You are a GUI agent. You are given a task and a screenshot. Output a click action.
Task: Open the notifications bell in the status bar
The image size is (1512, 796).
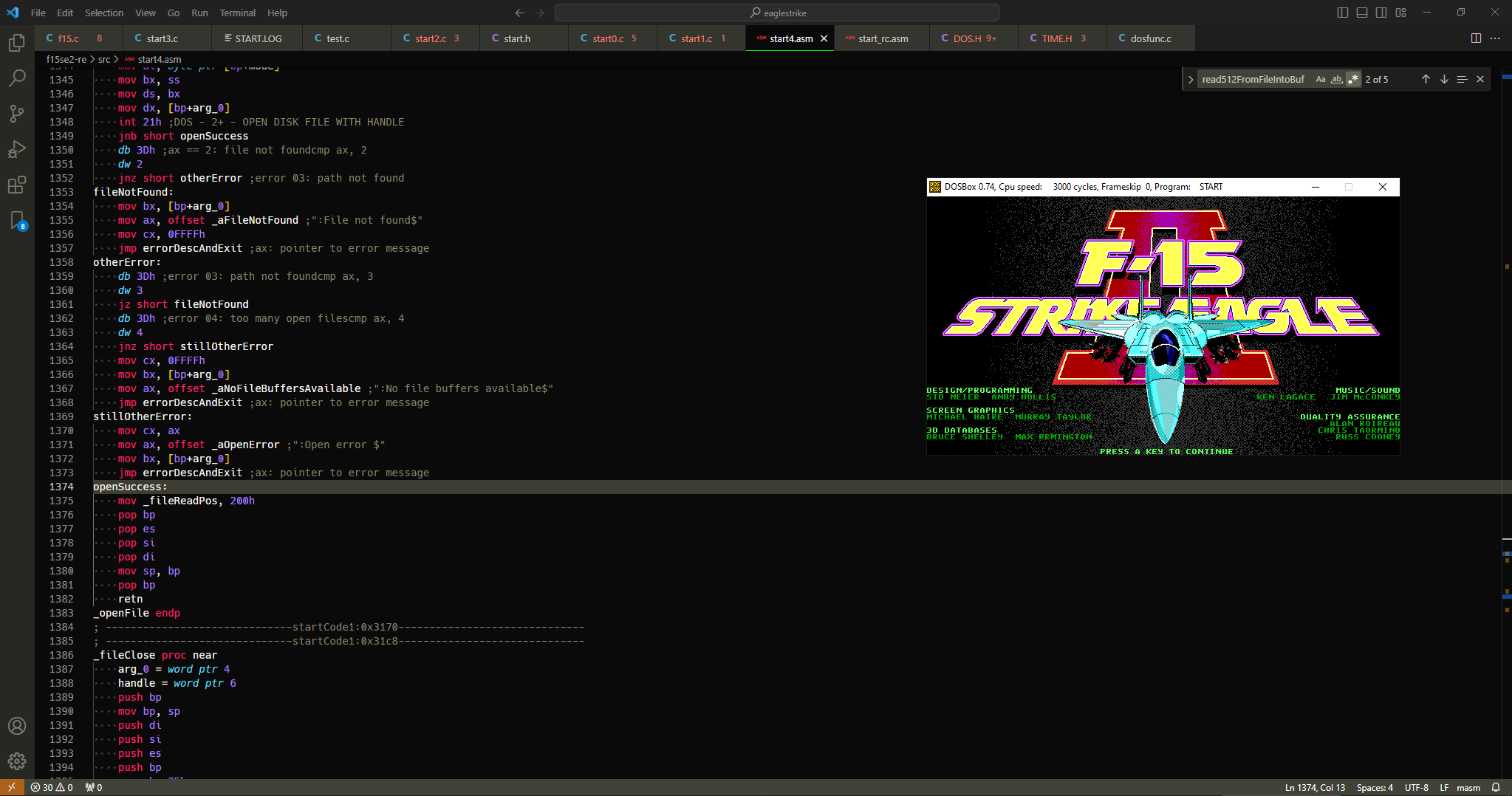click(x=1496, y=787)
